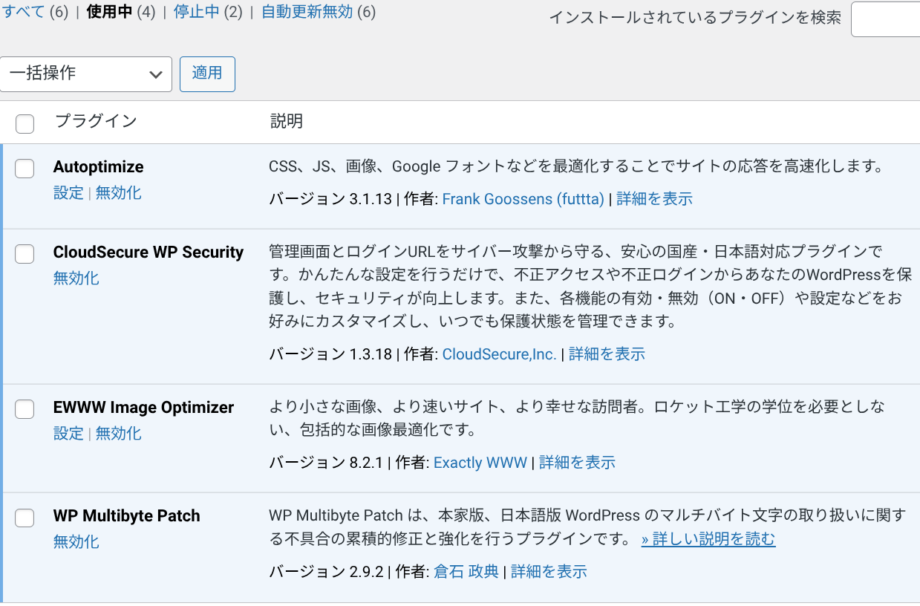
Task: Check the EWWW Image Optimizer checkbox
Action: click(25, 409)
